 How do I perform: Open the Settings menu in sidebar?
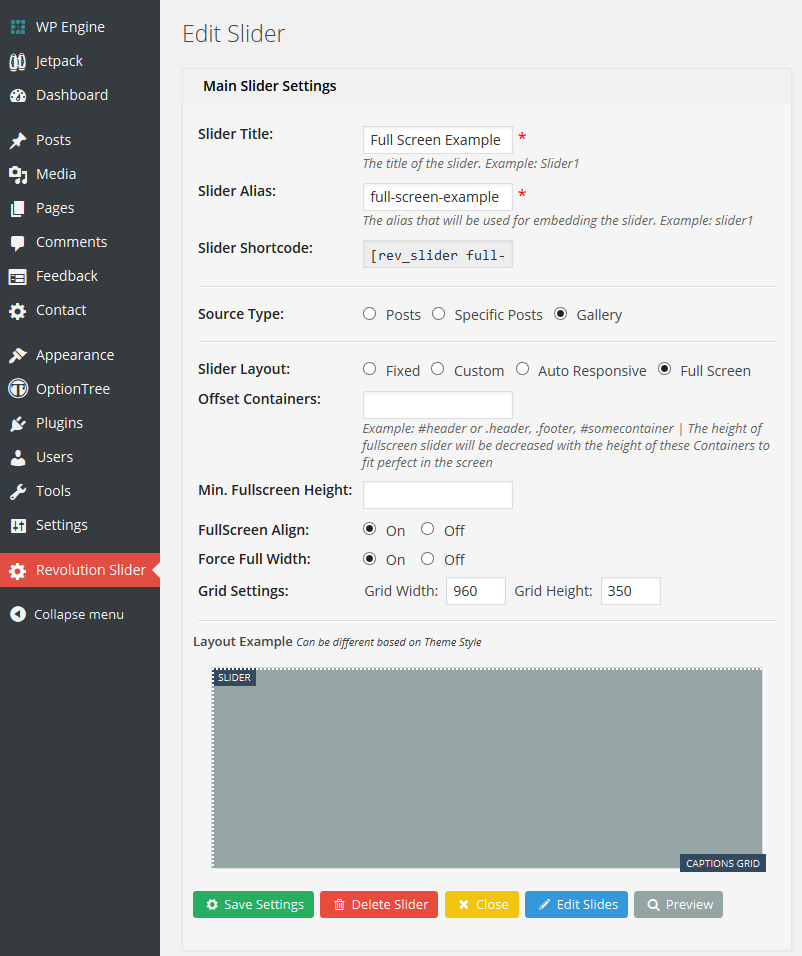click(19, 524)
